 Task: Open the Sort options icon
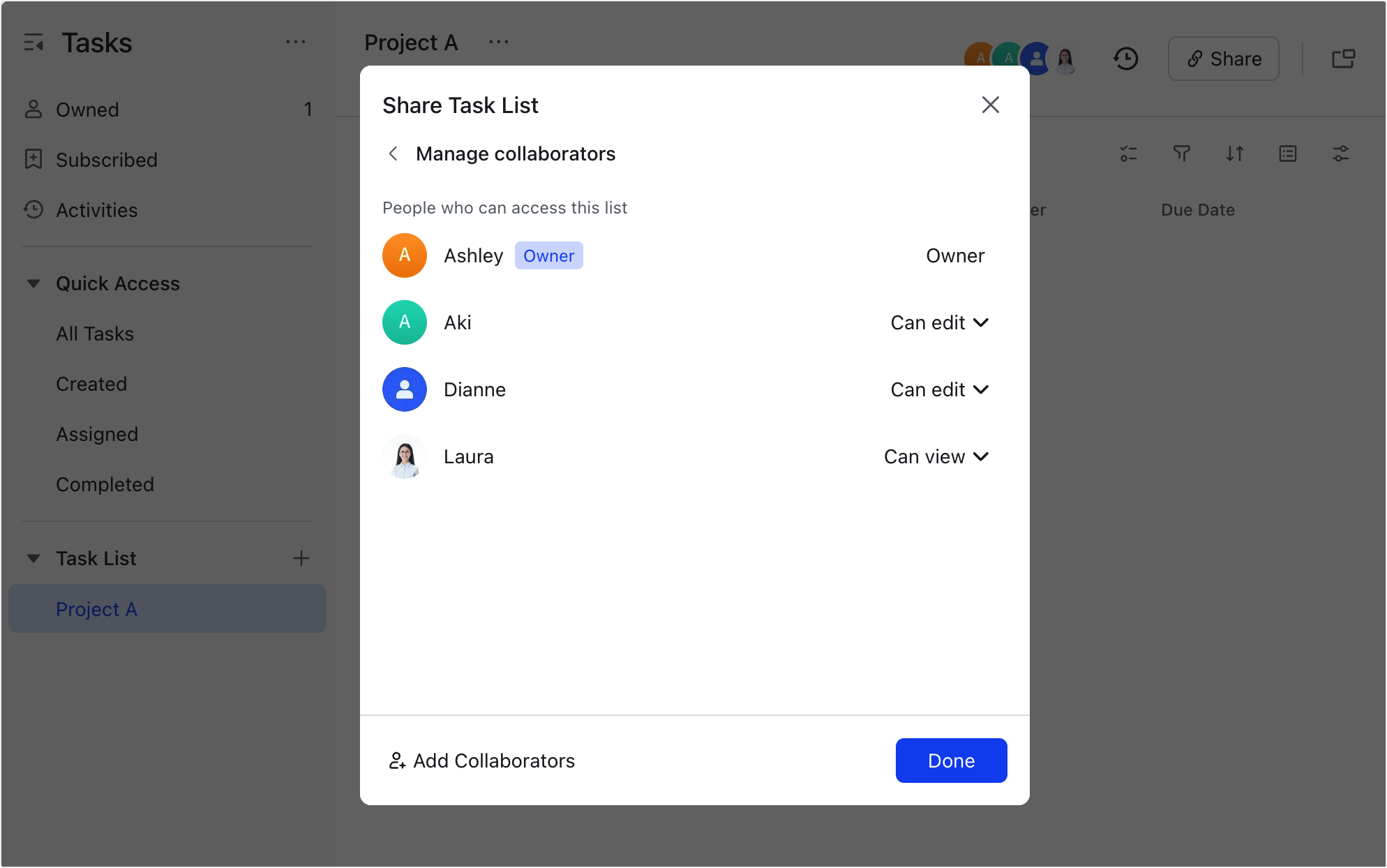1235,154
